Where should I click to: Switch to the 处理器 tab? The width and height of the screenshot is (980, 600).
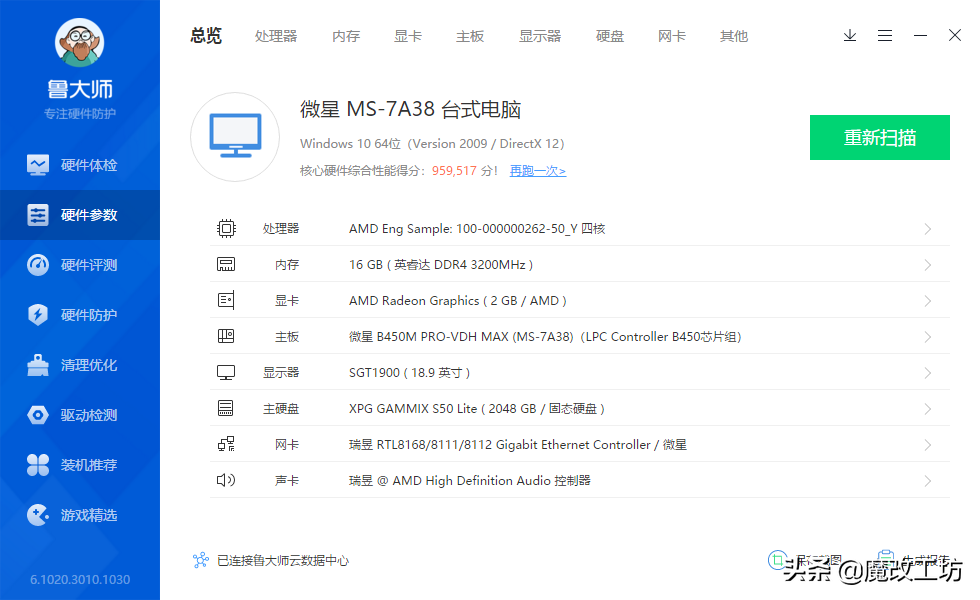pos(276,36)
